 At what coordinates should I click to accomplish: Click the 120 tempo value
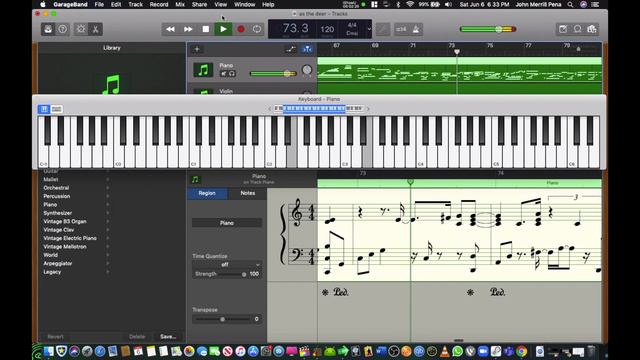327,29
